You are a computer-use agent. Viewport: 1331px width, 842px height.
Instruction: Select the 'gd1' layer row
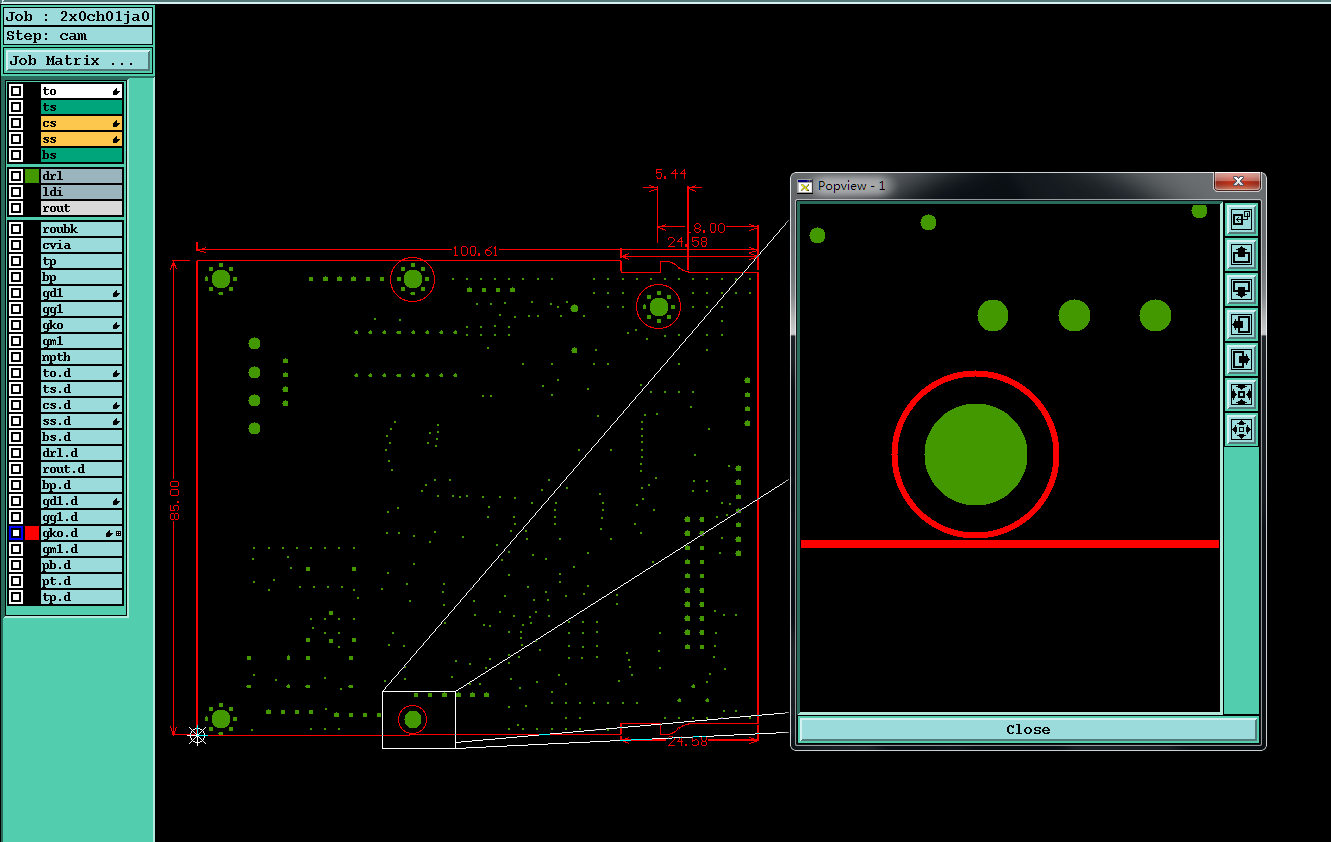pos(82,293)
